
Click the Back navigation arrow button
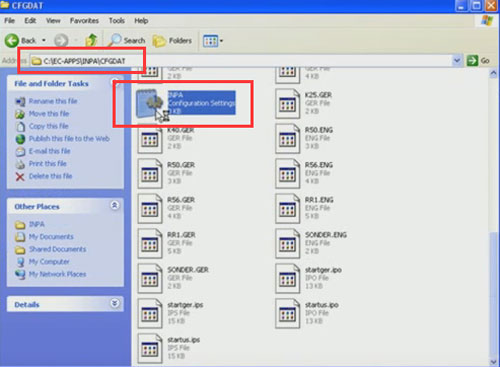(12, 41)
